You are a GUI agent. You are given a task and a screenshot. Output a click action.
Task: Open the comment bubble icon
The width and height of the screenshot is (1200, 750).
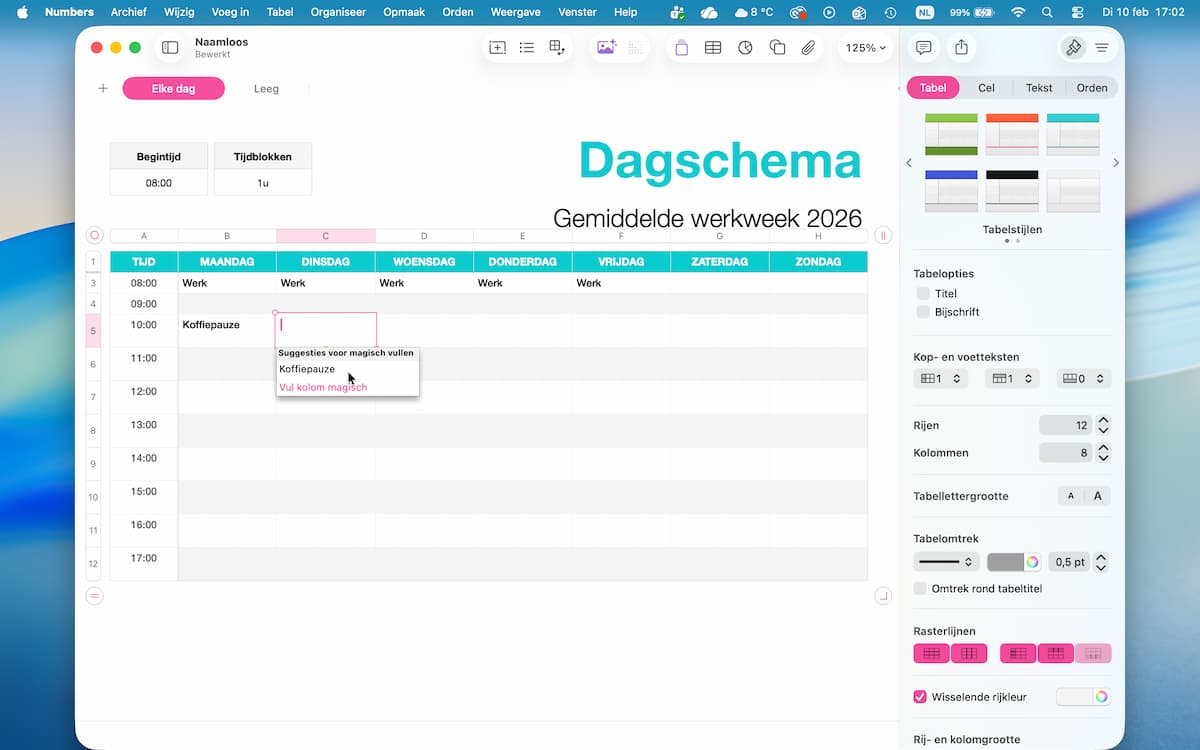click(x=924, y=48)
